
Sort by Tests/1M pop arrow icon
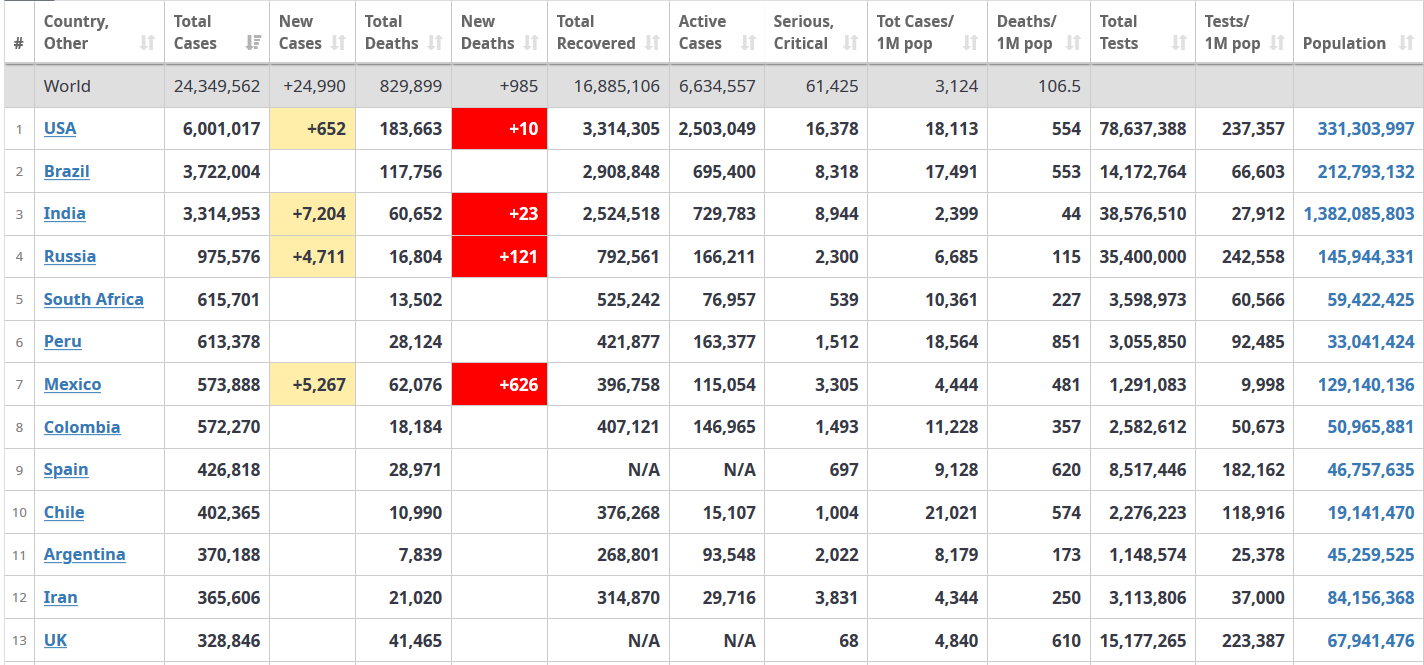[1277, 43]
